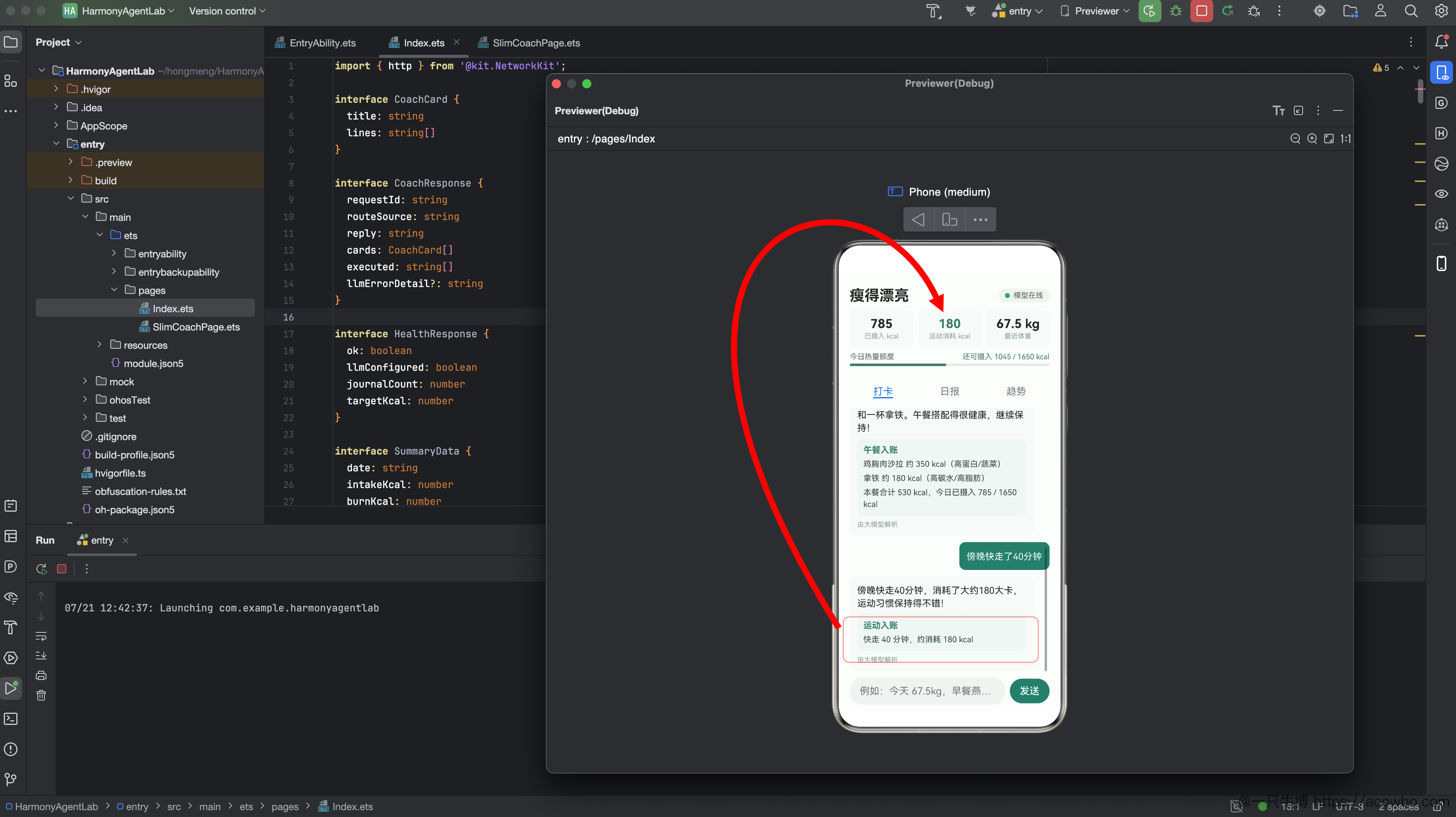Screen dimensions: 1456x817
Task: Click the 傍晚快走了40分钟 message bubble
Action: (x=1004, y=556)
